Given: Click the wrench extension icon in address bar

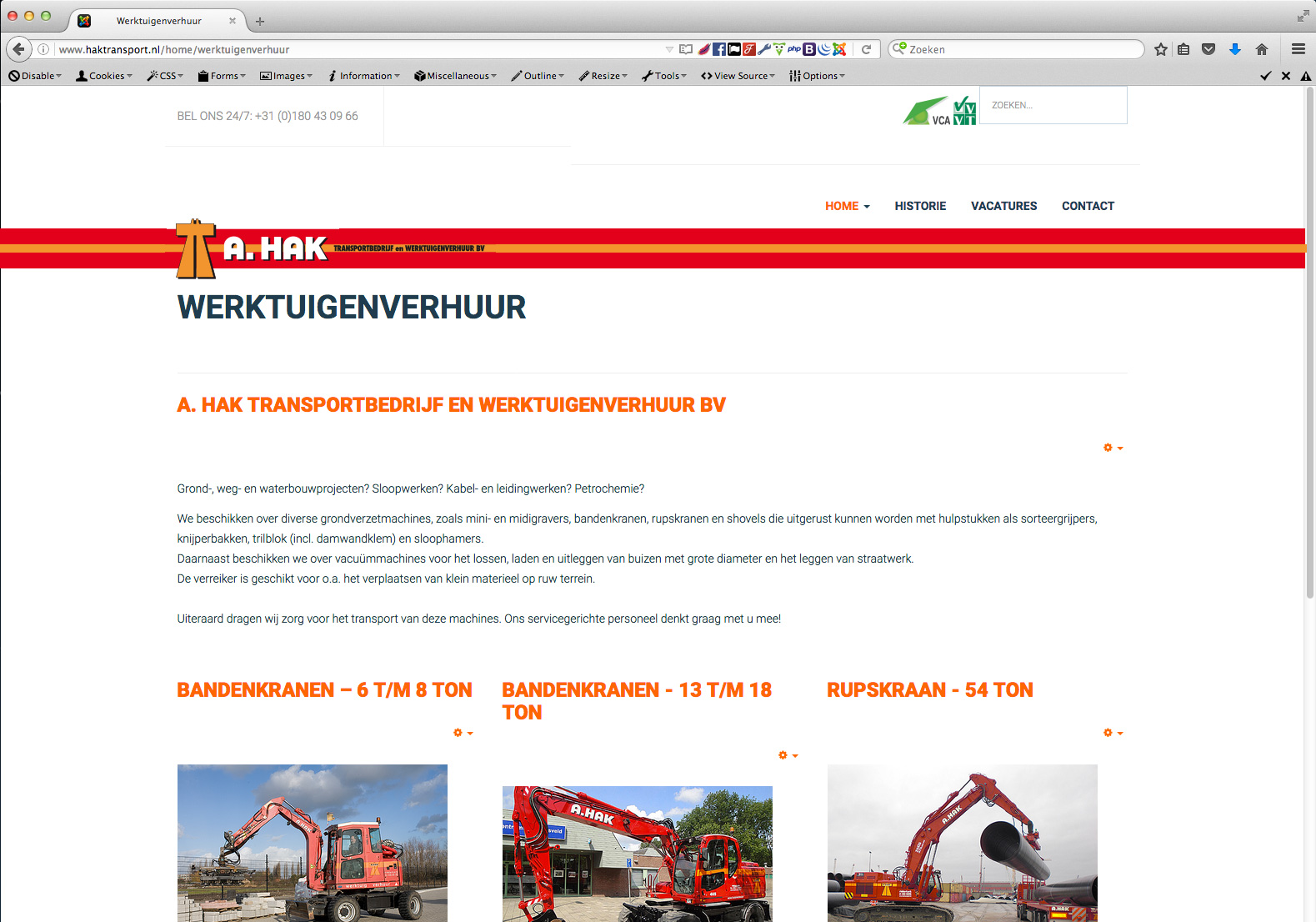Looking at the screenshot, I should tap(763, 49).
